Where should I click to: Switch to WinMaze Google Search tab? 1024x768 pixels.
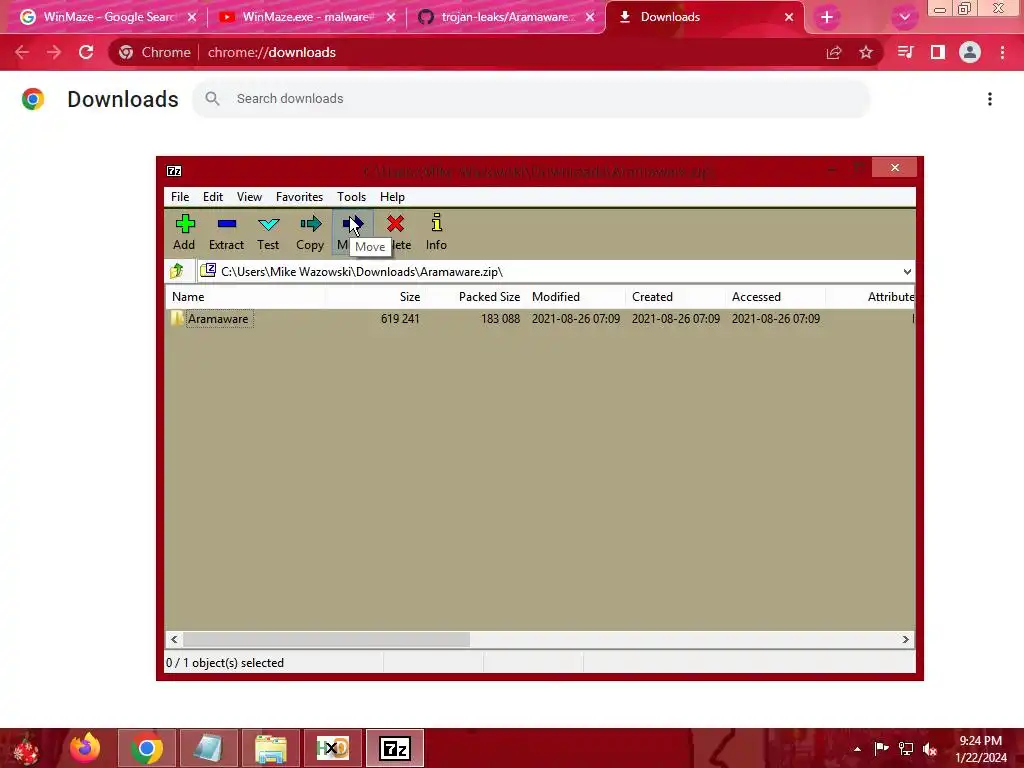(108, 17)
